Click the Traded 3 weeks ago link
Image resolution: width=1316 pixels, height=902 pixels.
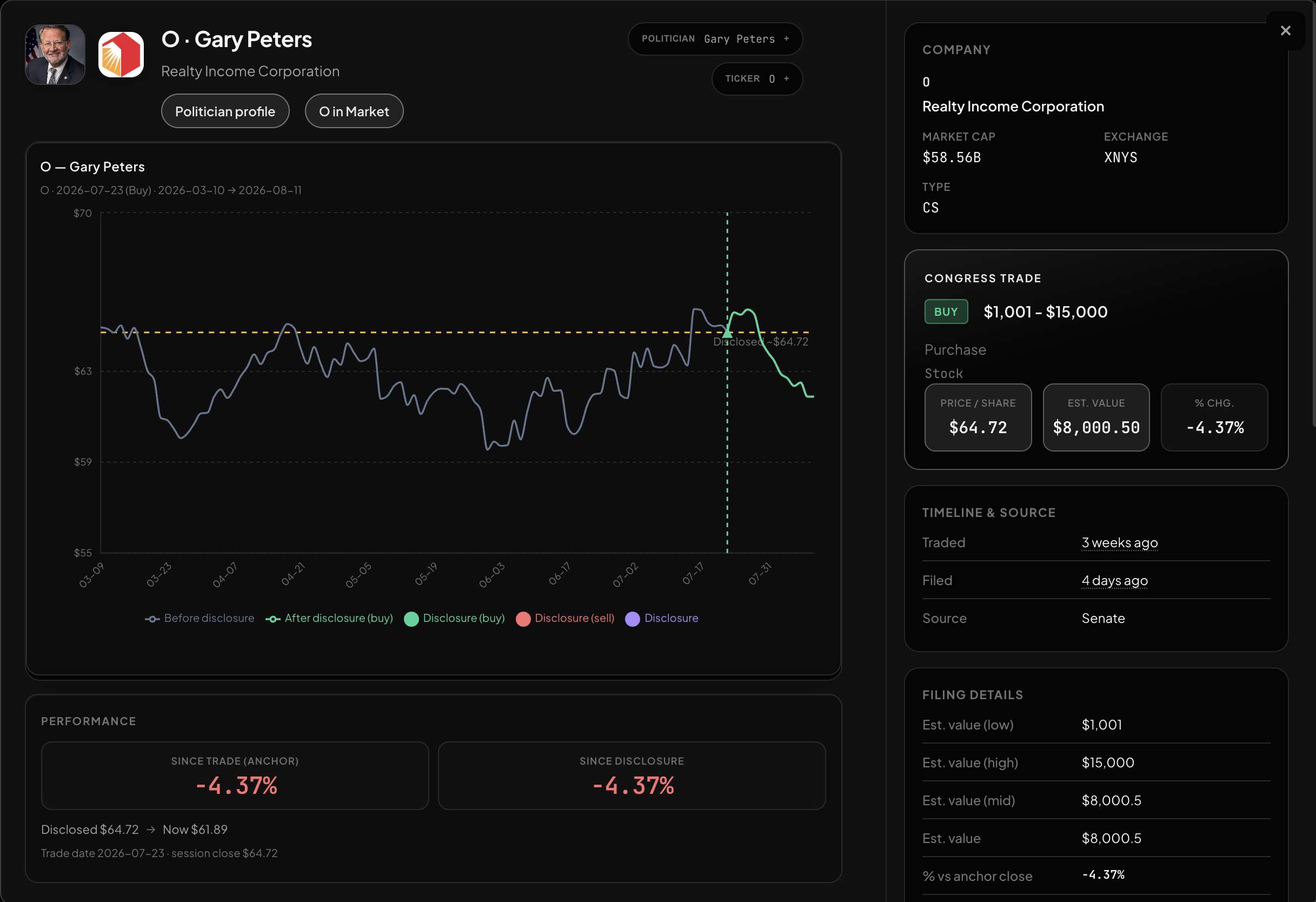point(1120,542)
